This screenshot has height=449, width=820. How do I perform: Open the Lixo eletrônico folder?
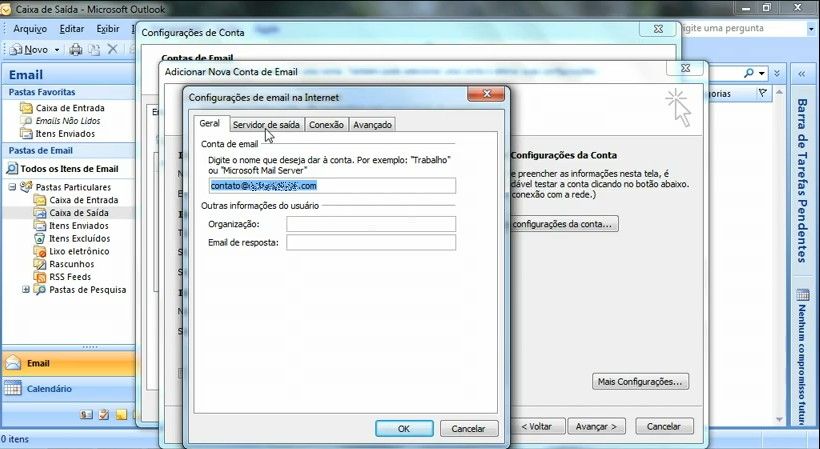78,251
